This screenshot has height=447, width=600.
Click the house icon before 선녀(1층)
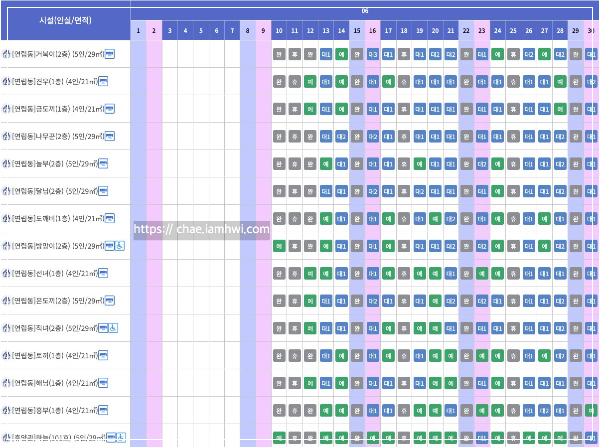[x=6, y=273]
